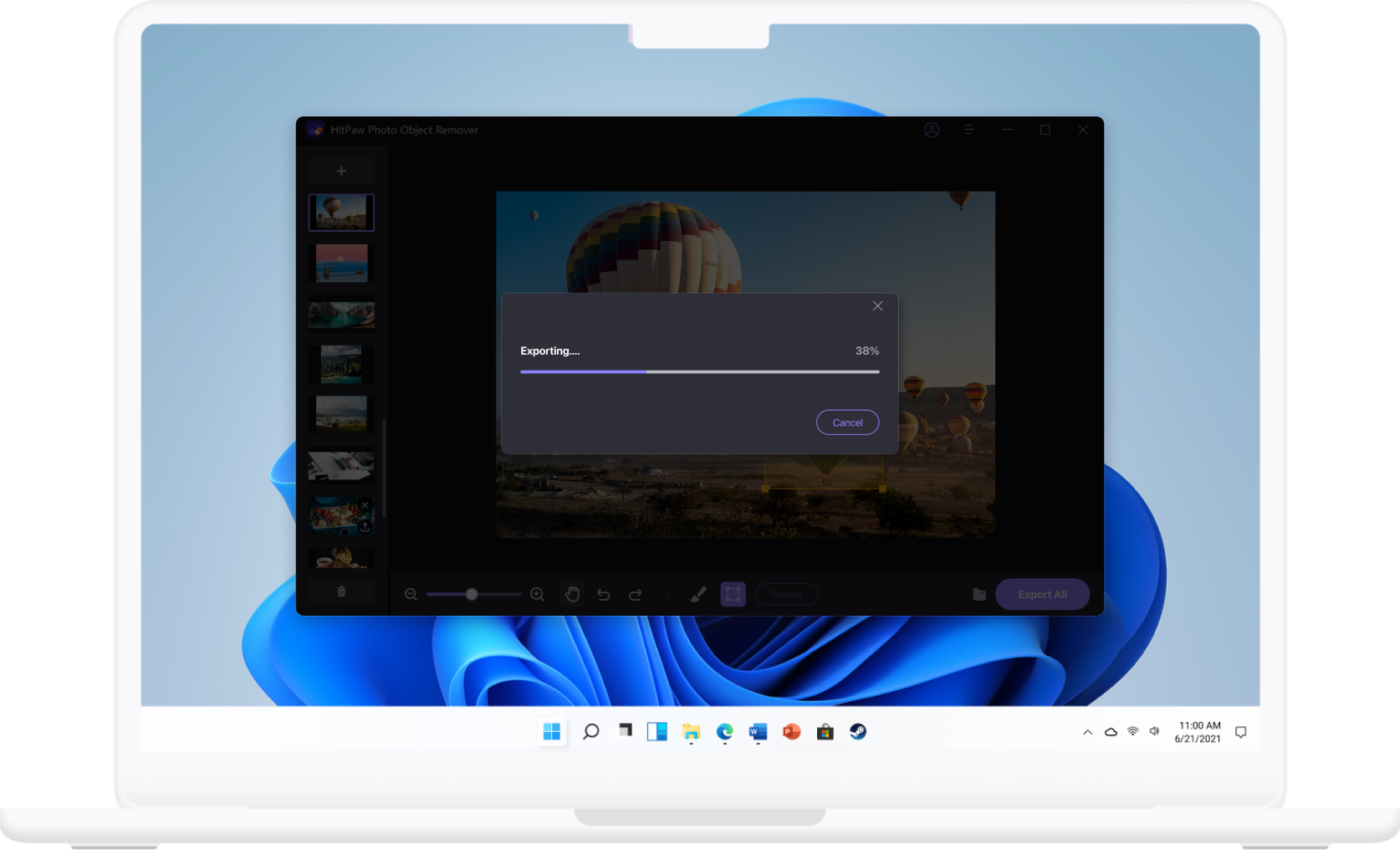Remove the fruit platter thumbnail with its X
Screen dimensions: 1400x850
point(365,504)
